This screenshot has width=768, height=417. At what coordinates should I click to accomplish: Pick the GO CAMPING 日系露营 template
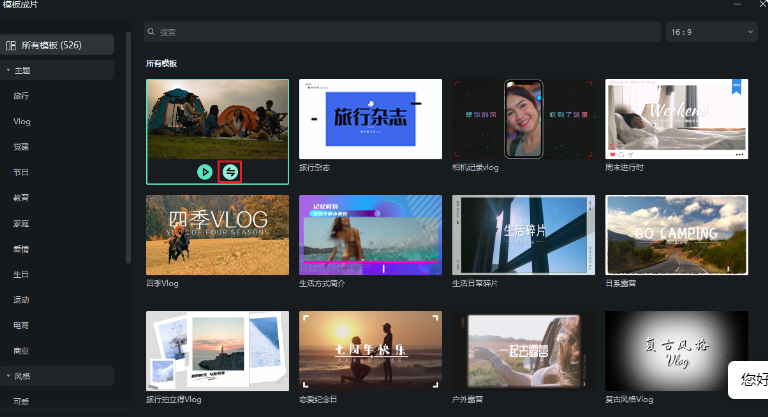click(676, 235)
